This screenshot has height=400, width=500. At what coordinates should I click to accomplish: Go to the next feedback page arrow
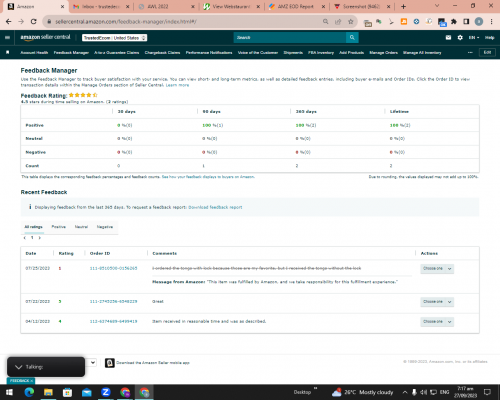click(x=40, y=238)
